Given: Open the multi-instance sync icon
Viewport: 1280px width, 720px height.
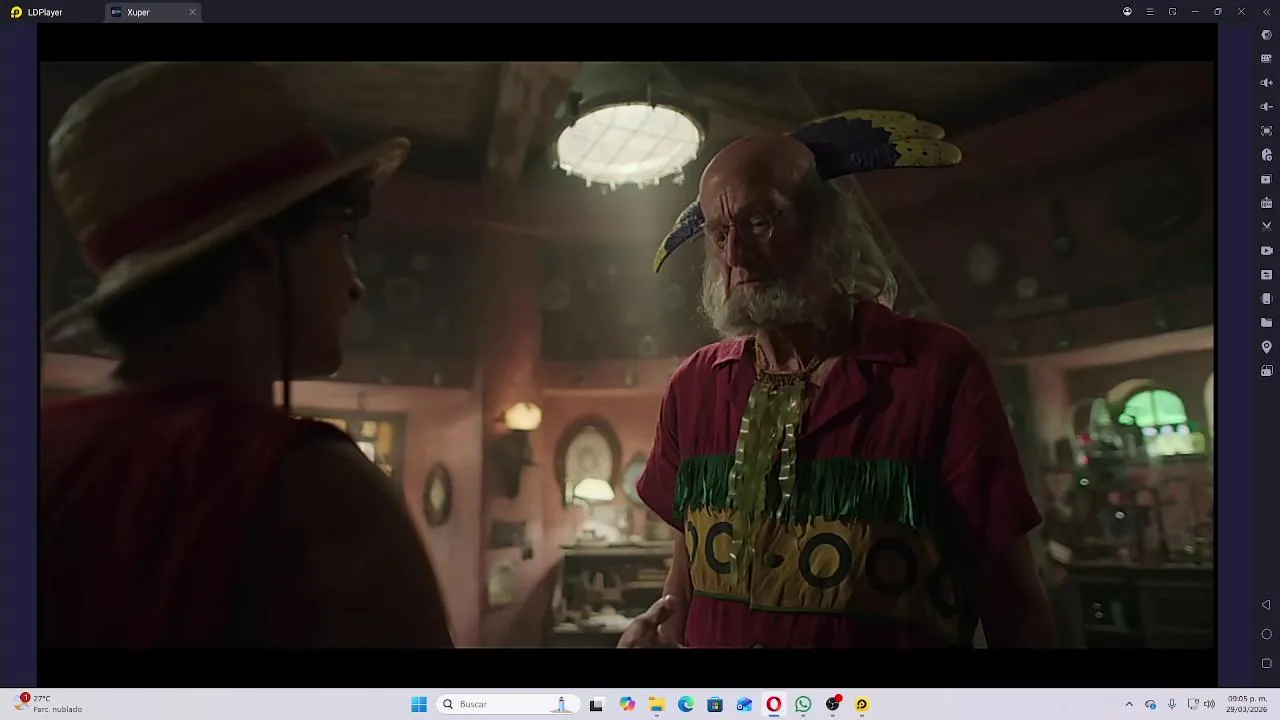Looking at the screenshot, I should click(x=1266, y=179).
